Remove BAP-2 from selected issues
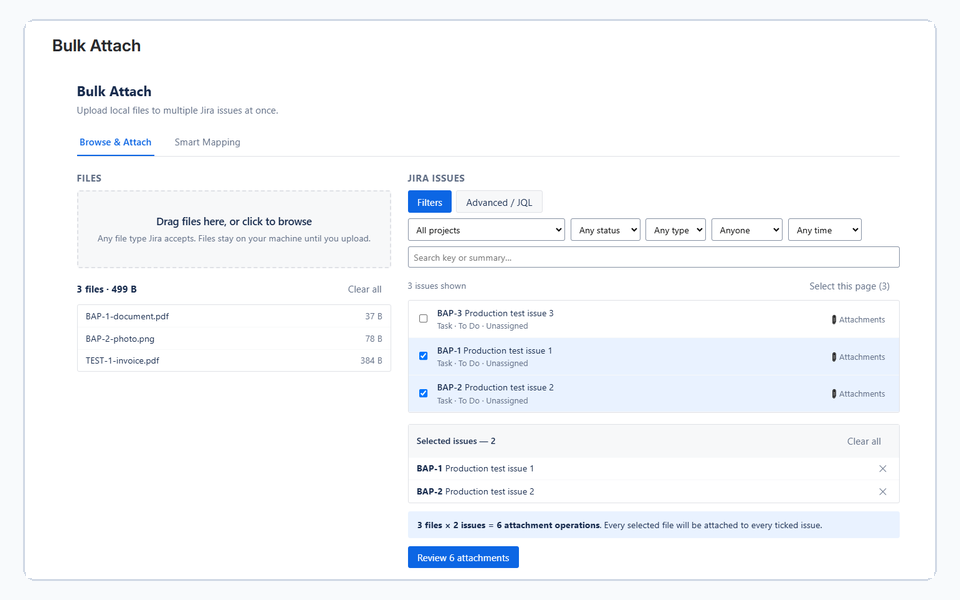This screenshot has width=960, height=600. coord(882,492)
